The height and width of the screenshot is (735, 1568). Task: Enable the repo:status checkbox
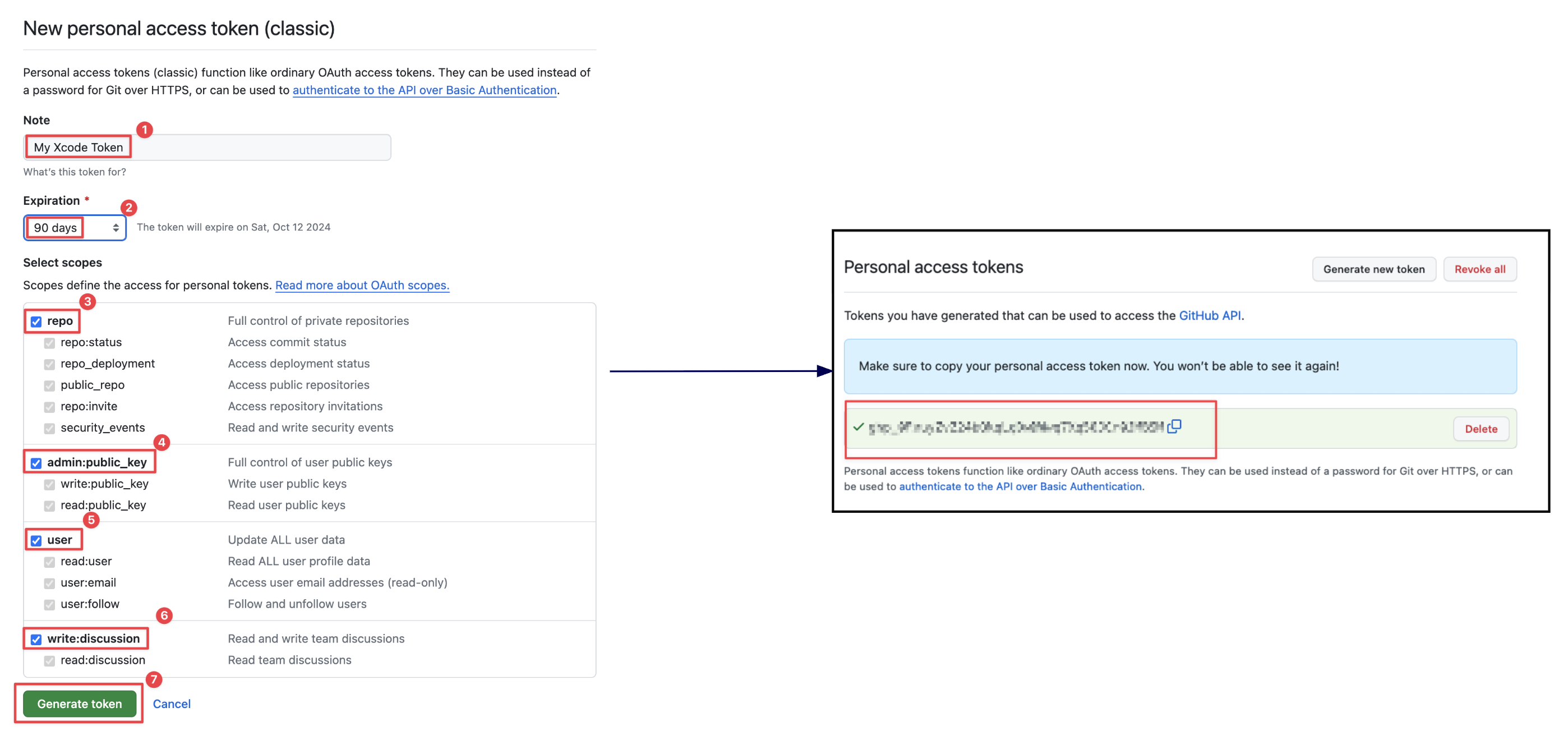click(x=49, y=342)
